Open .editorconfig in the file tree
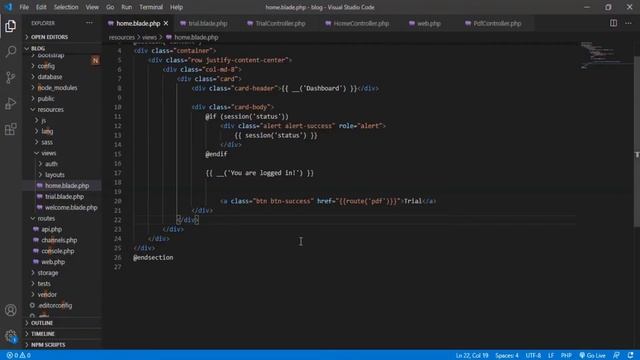 55,306
